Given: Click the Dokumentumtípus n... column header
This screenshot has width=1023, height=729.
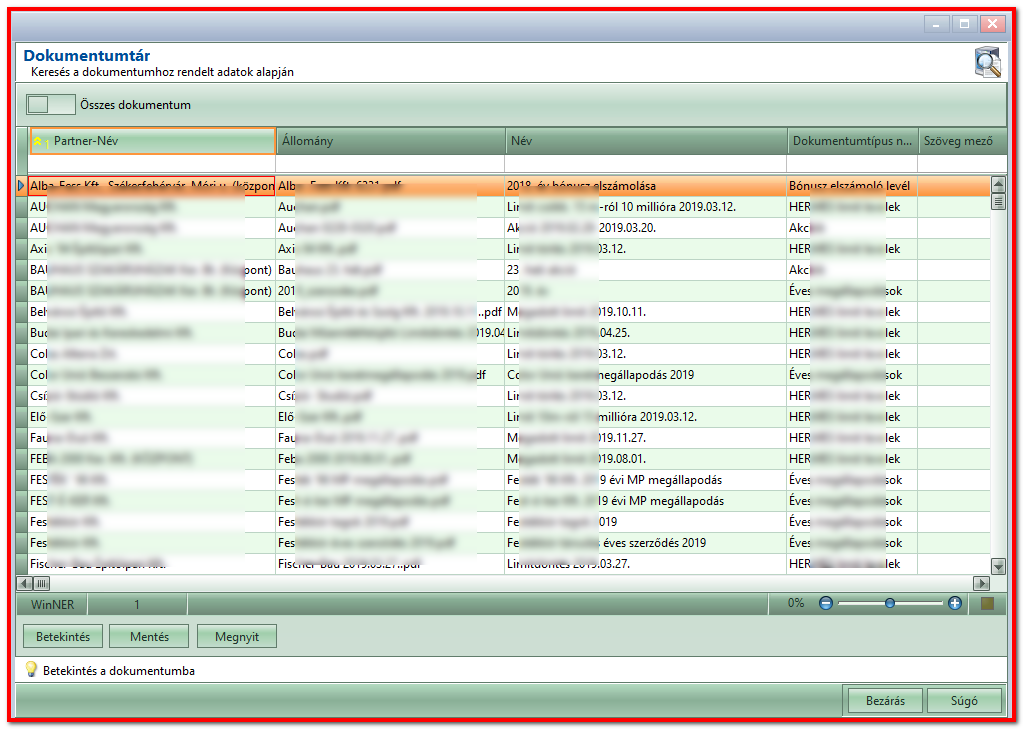Looking at the screenshot, I should point(852,141).
